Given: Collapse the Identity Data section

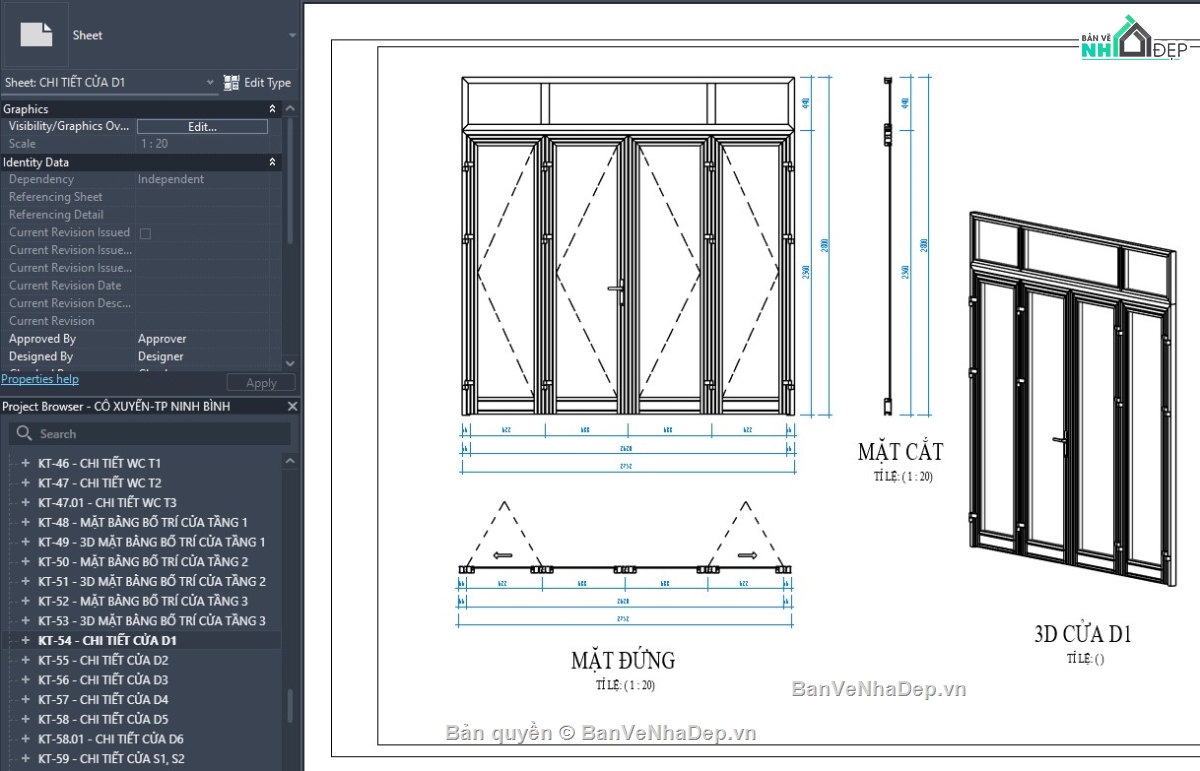Looking at the screenshot, I should pyautogui.click(x=272, y=162).
